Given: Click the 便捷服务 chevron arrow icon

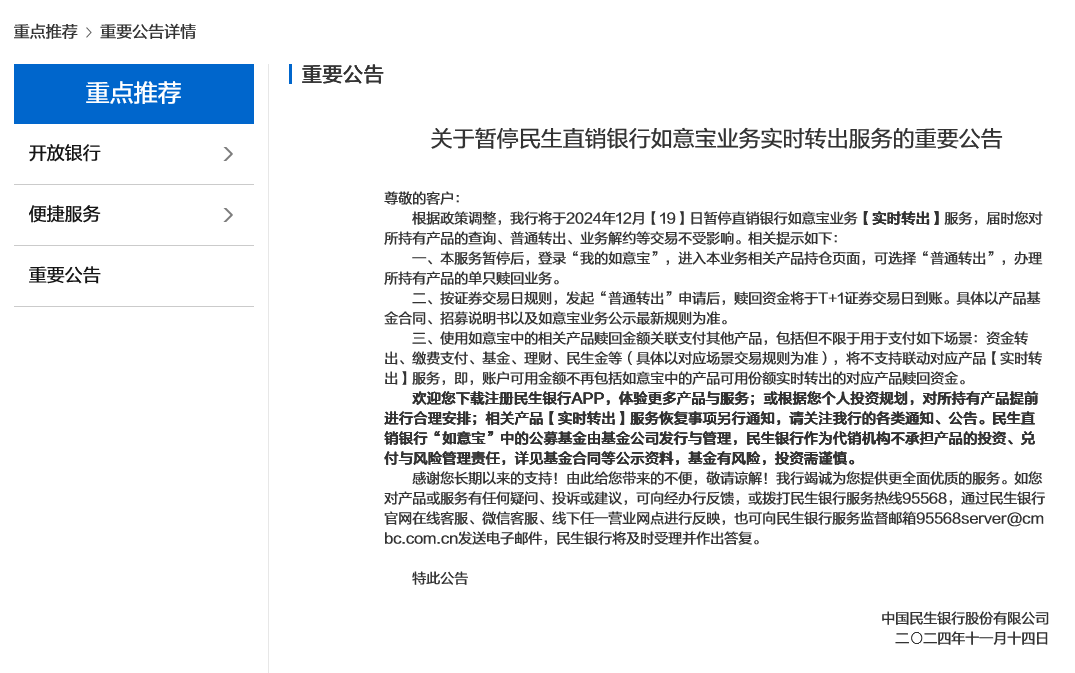Looking at the screenshot, I should [228, 214].
